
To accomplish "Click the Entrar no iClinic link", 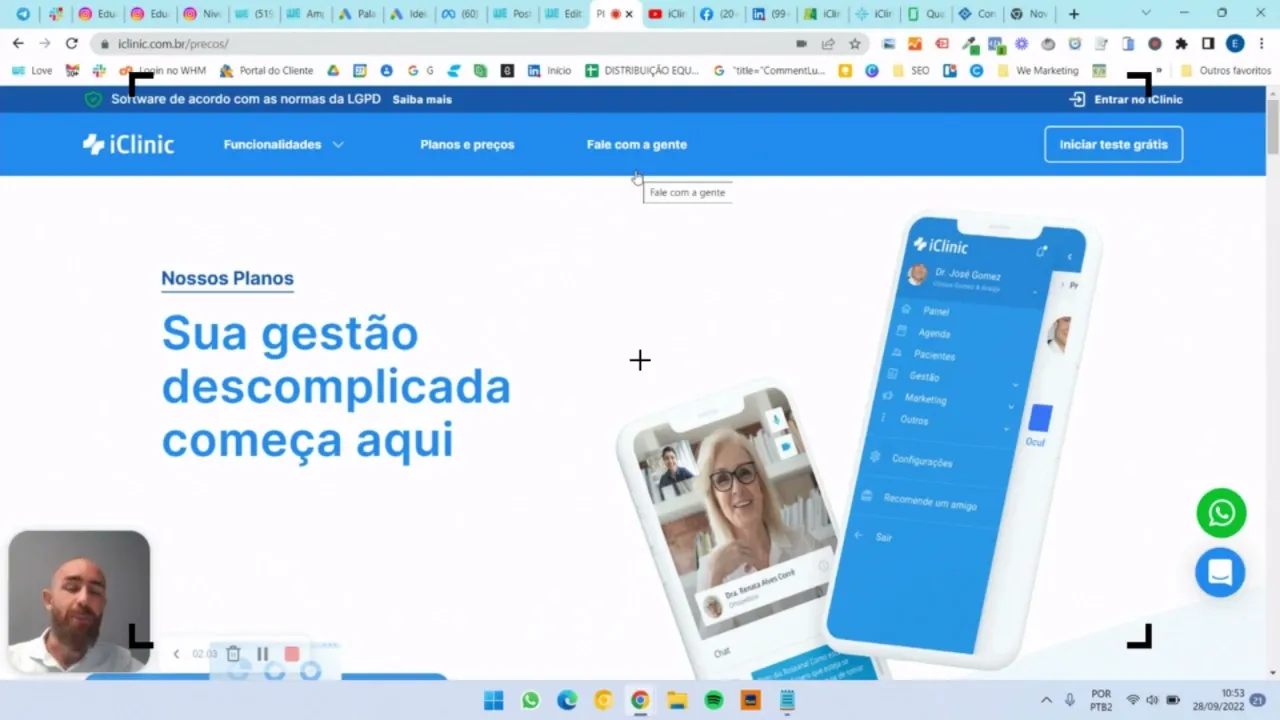I will 1138,99.
